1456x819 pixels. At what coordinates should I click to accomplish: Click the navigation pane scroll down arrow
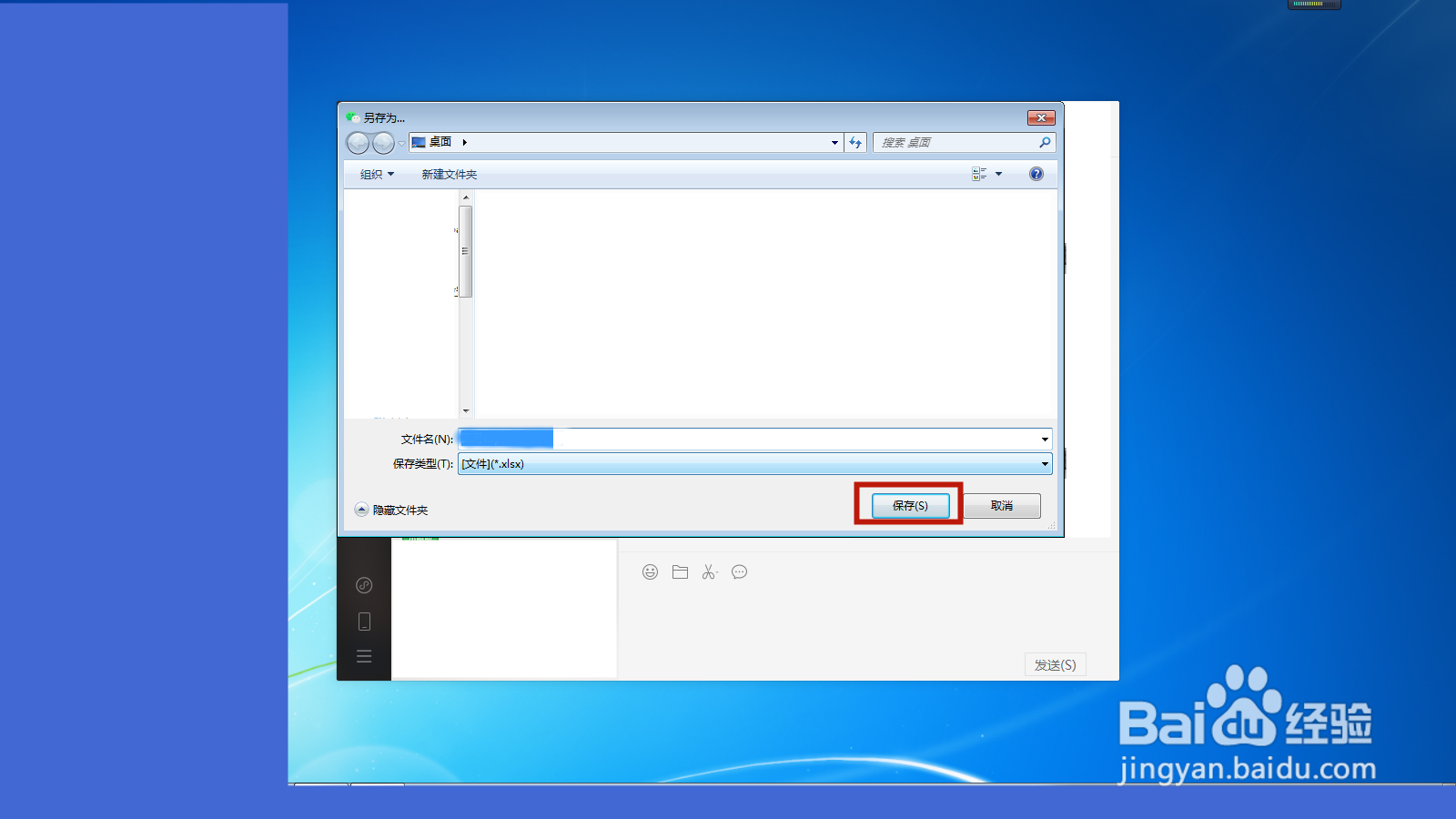click(466, 411)
